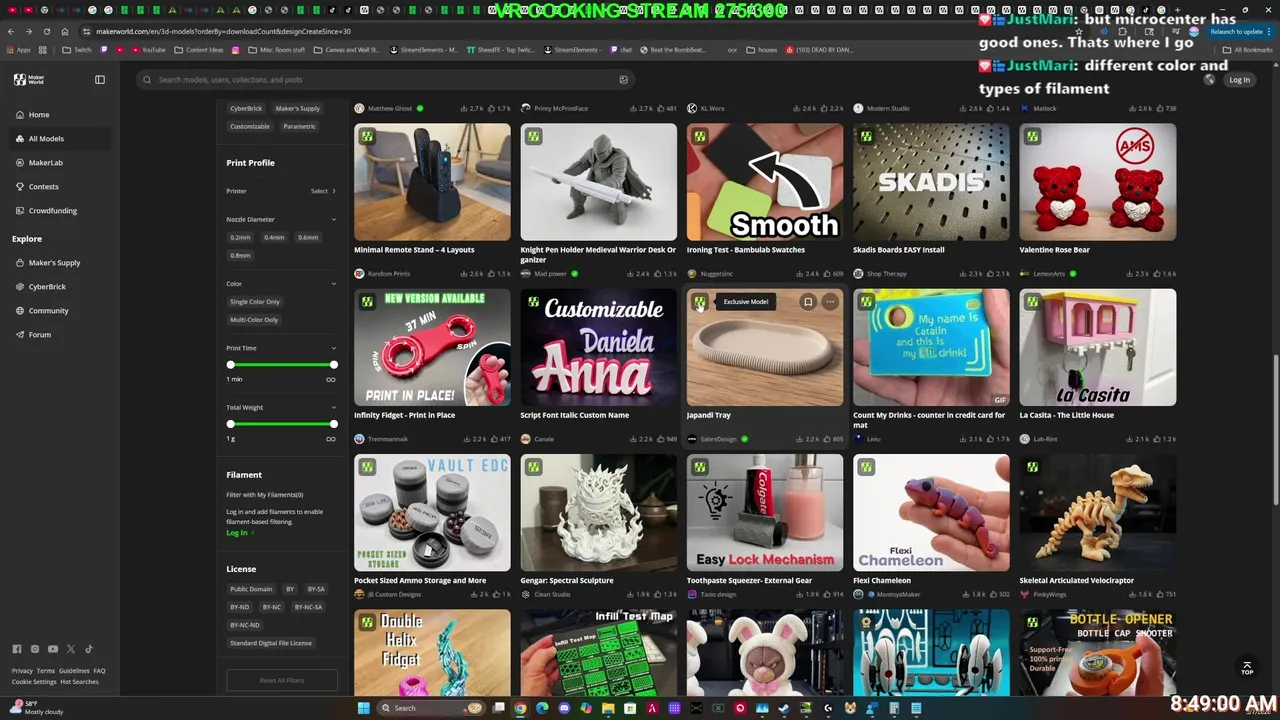Viewport: 1280px width, 720px height.
Task: Open Gengar Spectral Sculpture thumbnail
Action: (x=598, y=513)
